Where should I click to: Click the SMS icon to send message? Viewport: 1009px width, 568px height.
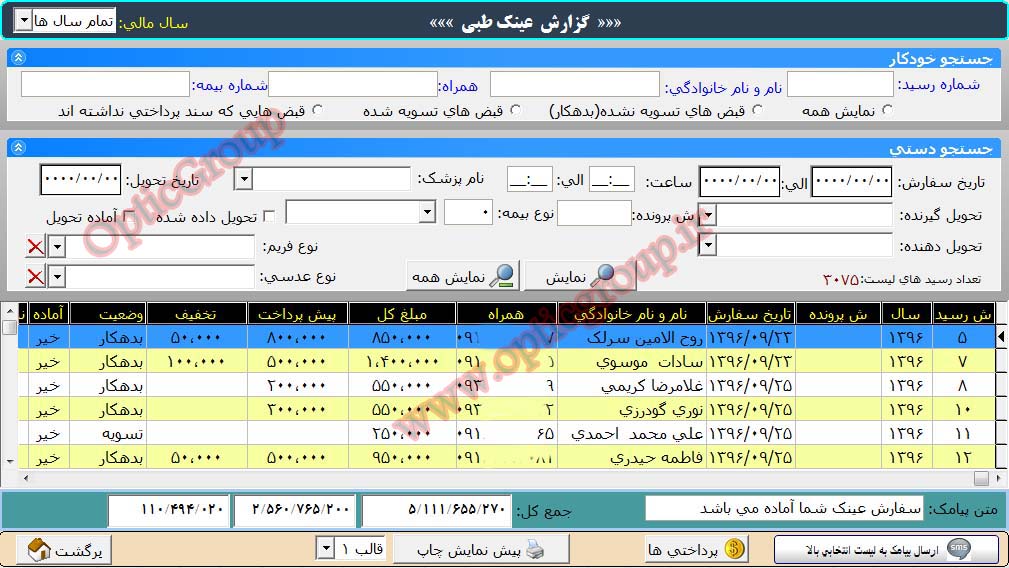coord(958,549)
